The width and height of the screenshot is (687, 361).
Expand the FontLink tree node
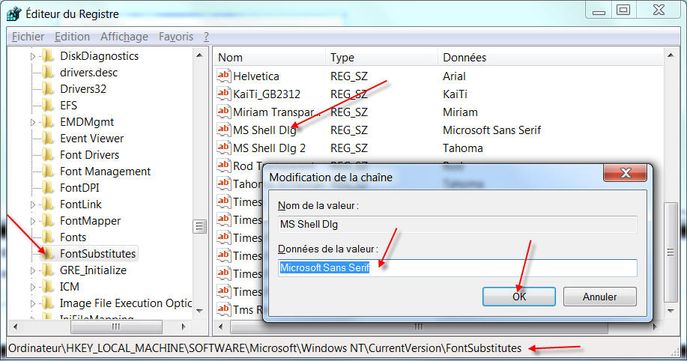[33, 205]
